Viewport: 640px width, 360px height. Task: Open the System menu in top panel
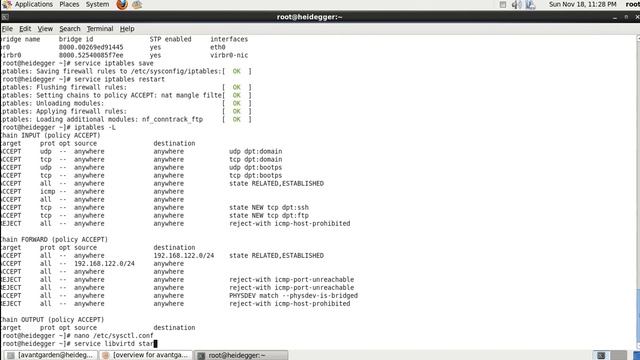coord(97,4)
